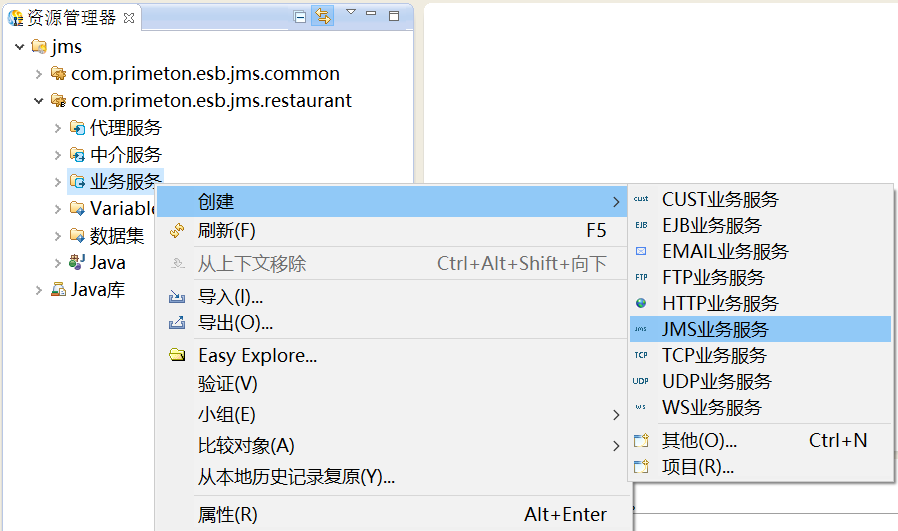Image resolution: width=898 pixels, height=531 pixels.
Task: Expand the 代理服务 folder
Action: 57,128
